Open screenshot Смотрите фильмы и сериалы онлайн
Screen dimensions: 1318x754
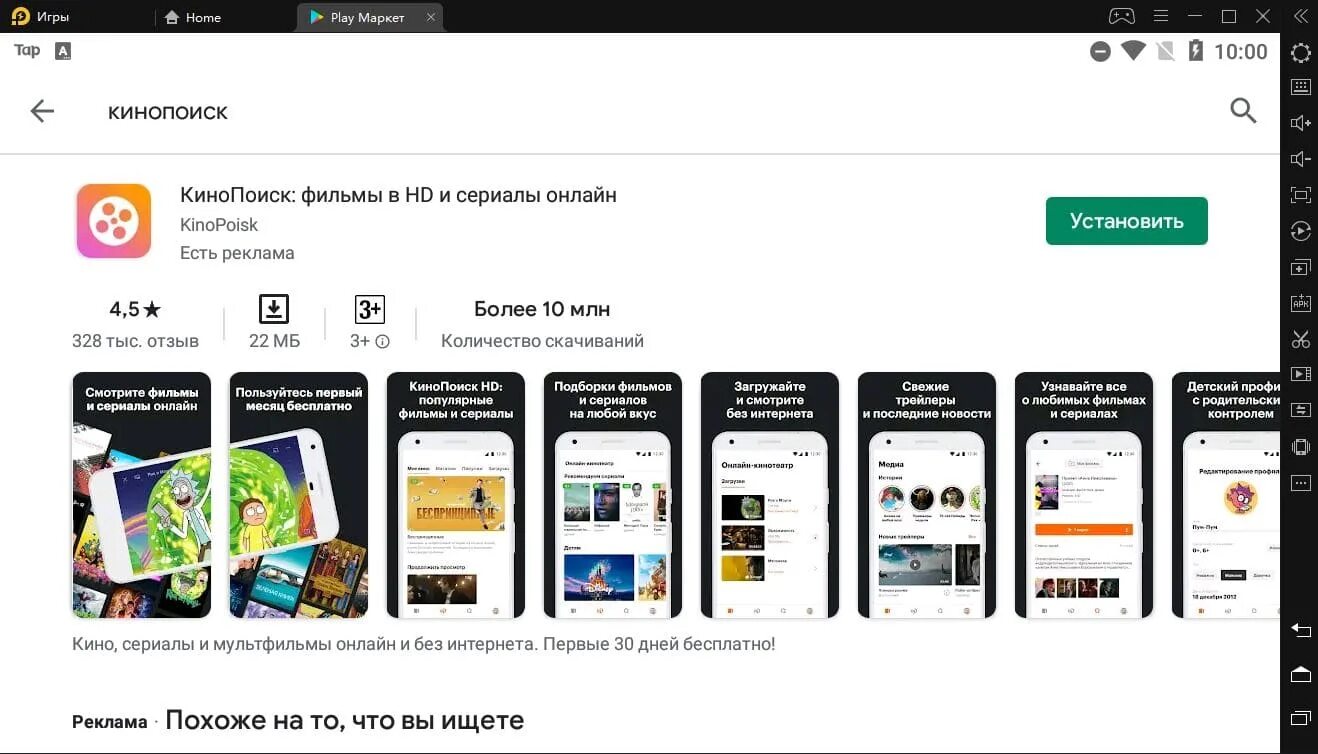[x=141, y=495]
